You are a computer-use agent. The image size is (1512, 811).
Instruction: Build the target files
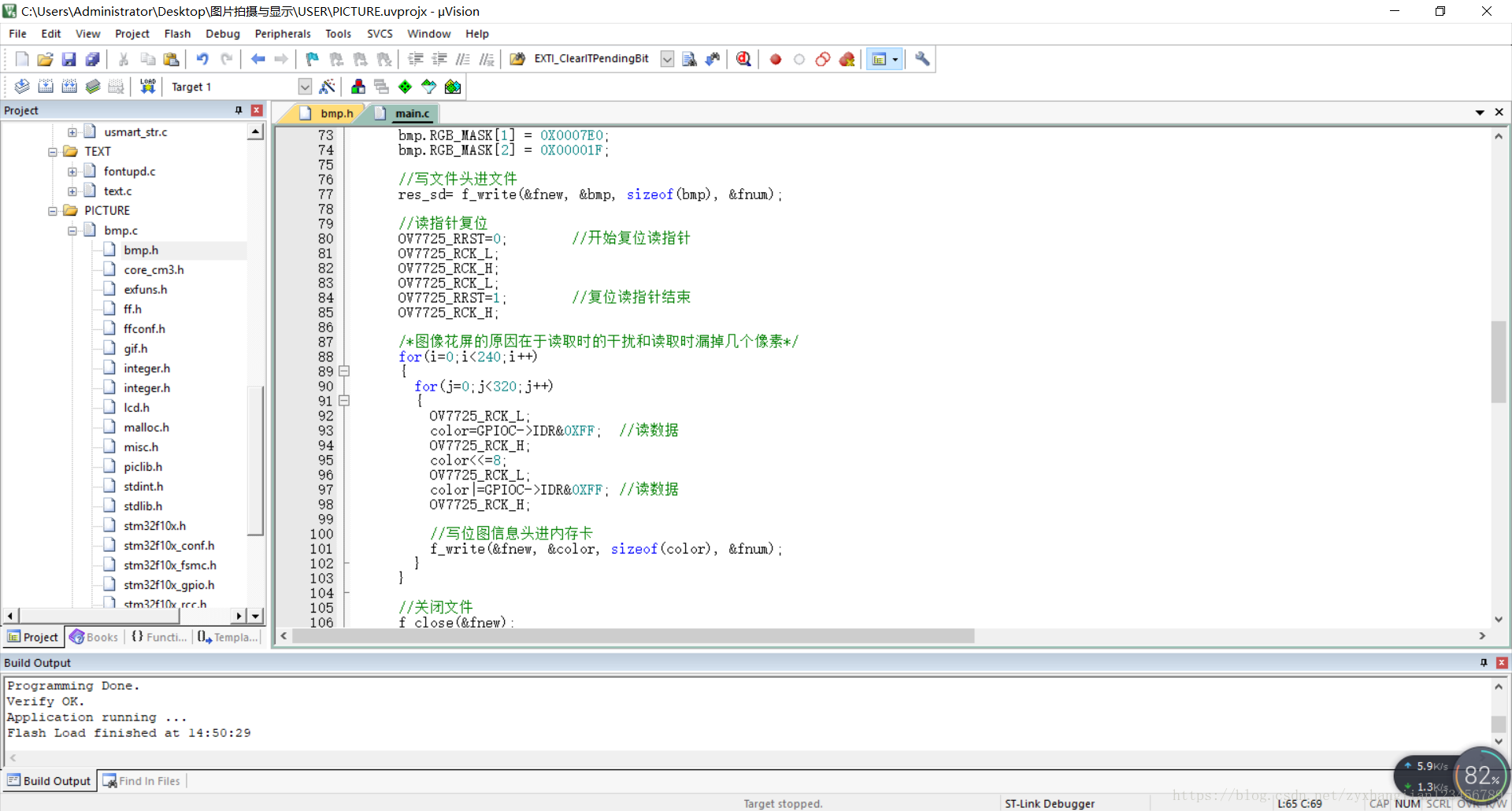tap(46, 87)
